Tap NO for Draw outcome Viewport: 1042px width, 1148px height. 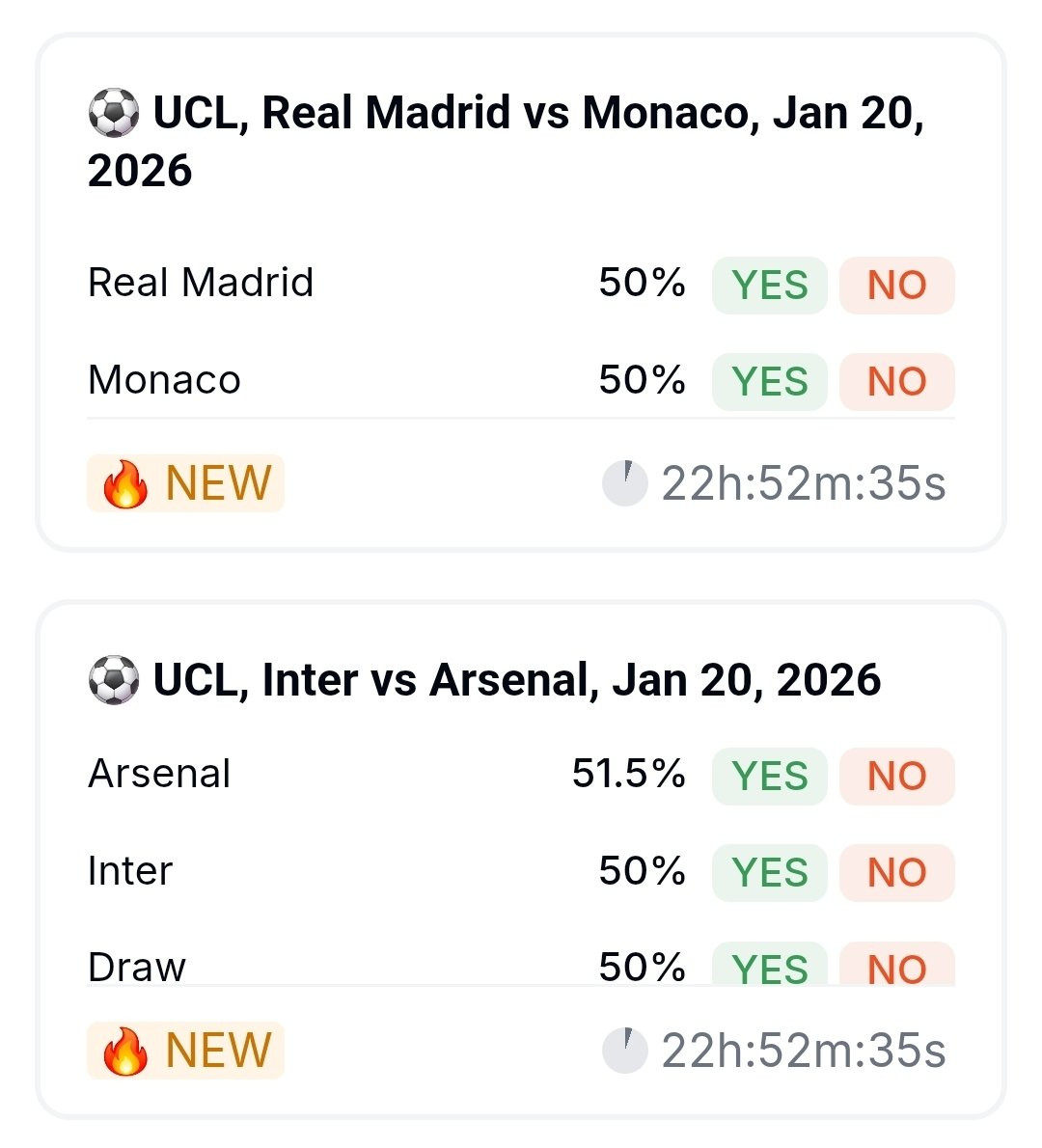[896, 967]
